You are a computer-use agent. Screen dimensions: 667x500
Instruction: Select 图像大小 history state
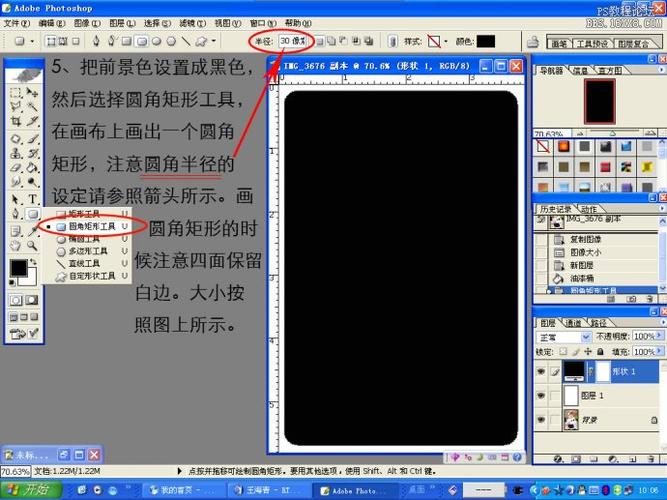[585, 252]
